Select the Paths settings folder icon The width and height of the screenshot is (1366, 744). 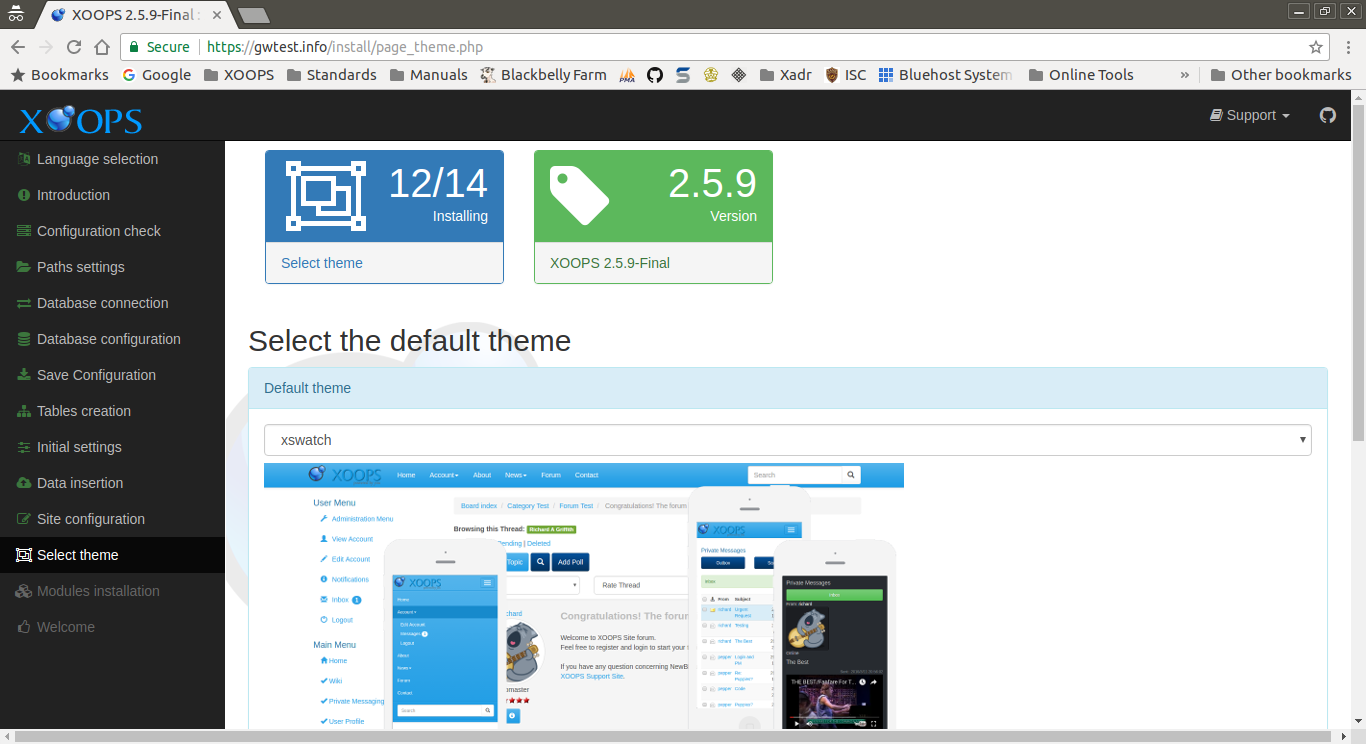click(x=22, y=267)
